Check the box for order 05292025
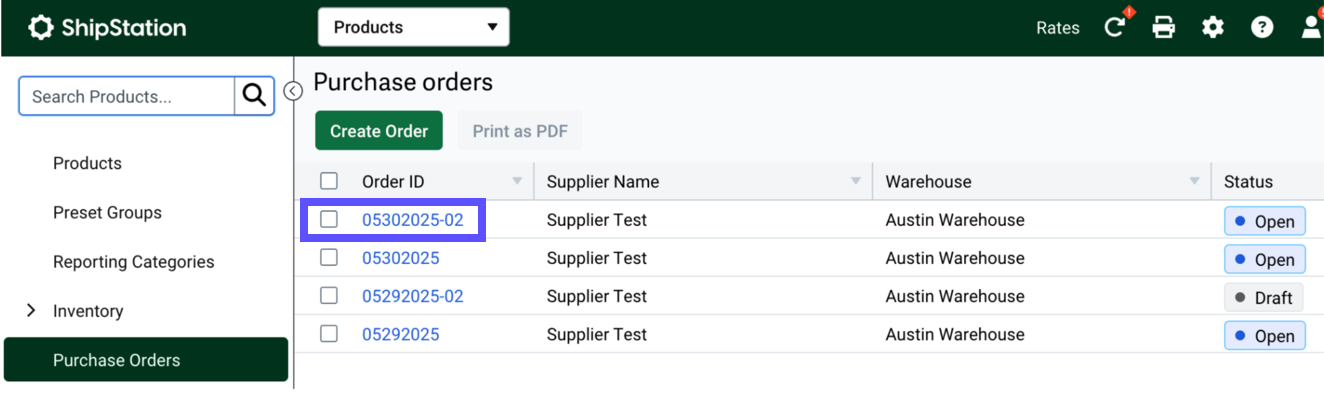This screenshot has height=398, width=1324. pyautogui.click(x=329, y=333)
